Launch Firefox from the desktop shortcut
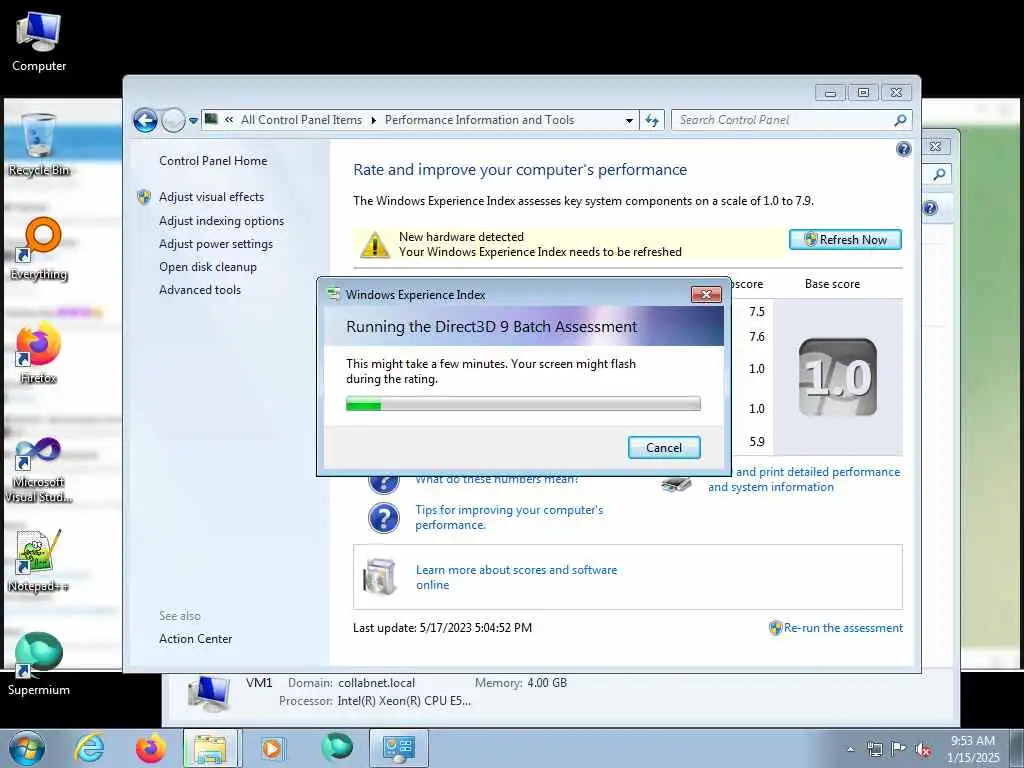 [x=39, y=353]
